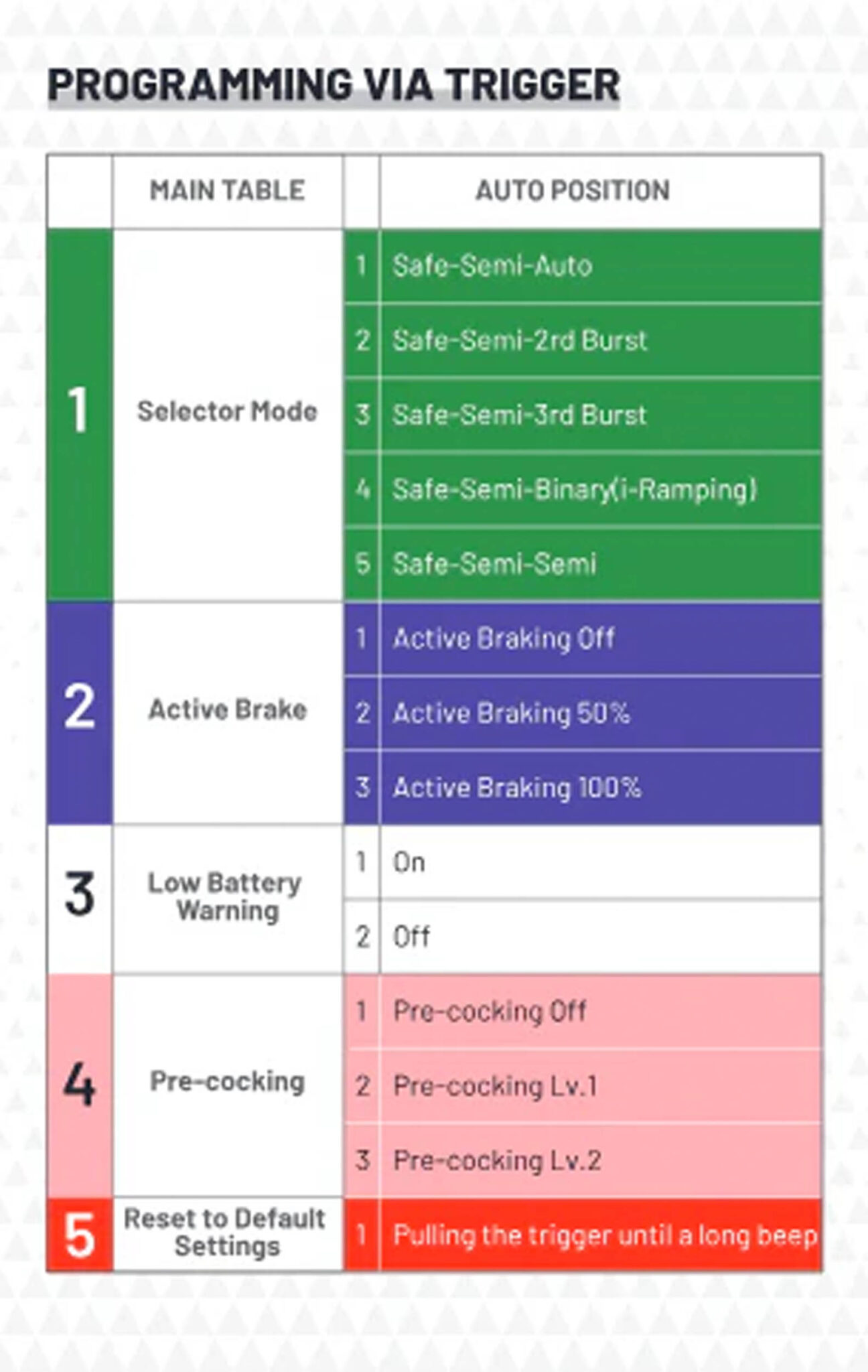This screenshot has height=1372, width=868.
Task: Select the AUTO POSITION column header
Action: (x=573, y=191)
